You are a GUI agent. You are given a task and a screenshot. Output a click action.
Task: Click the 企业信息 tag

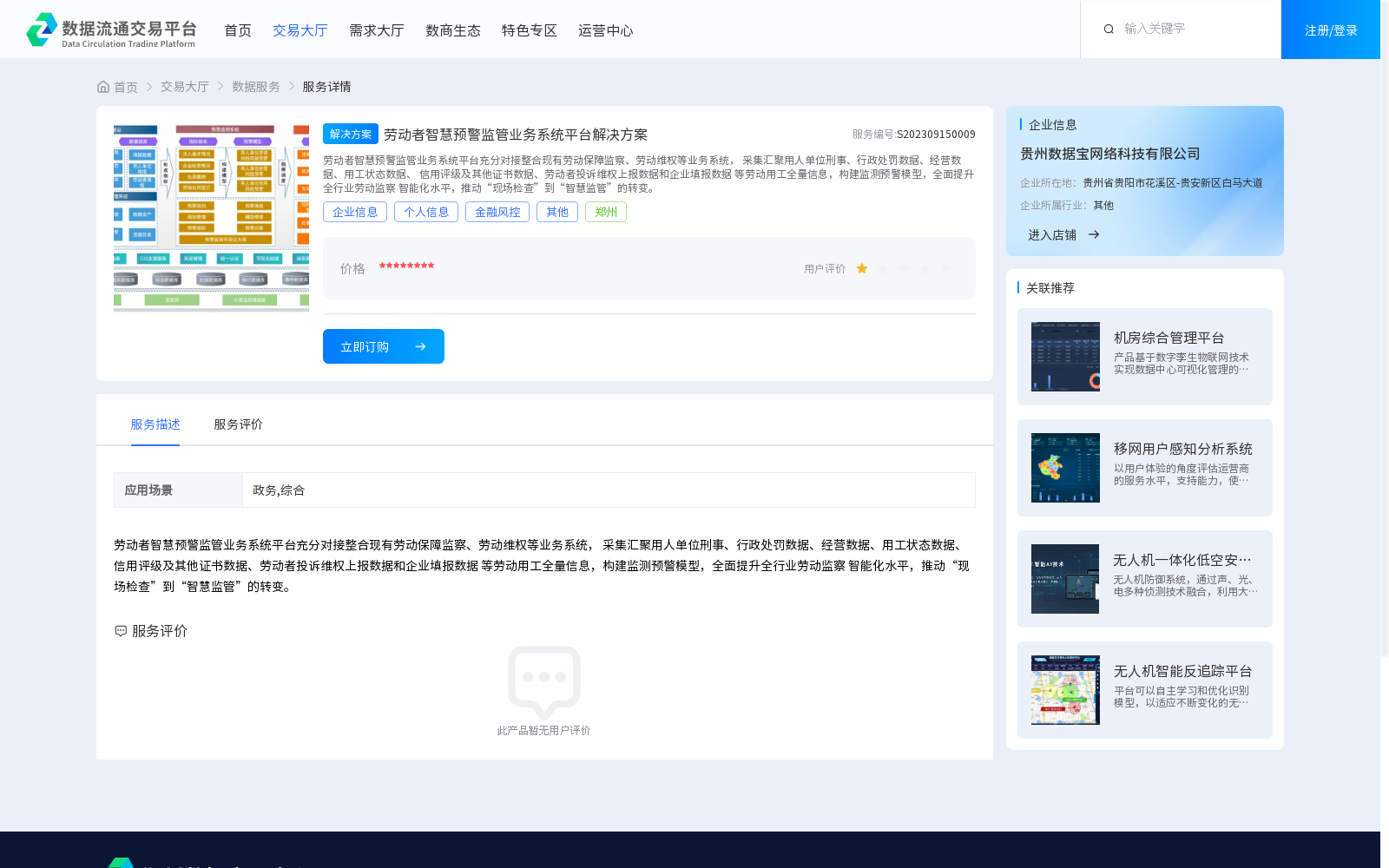(x=355, y=212)
